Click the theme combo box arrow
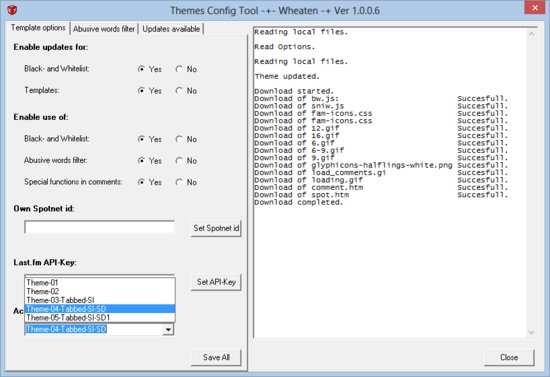Screen dimensions: 550x377 pyautogui.click(x=168, y=330)
